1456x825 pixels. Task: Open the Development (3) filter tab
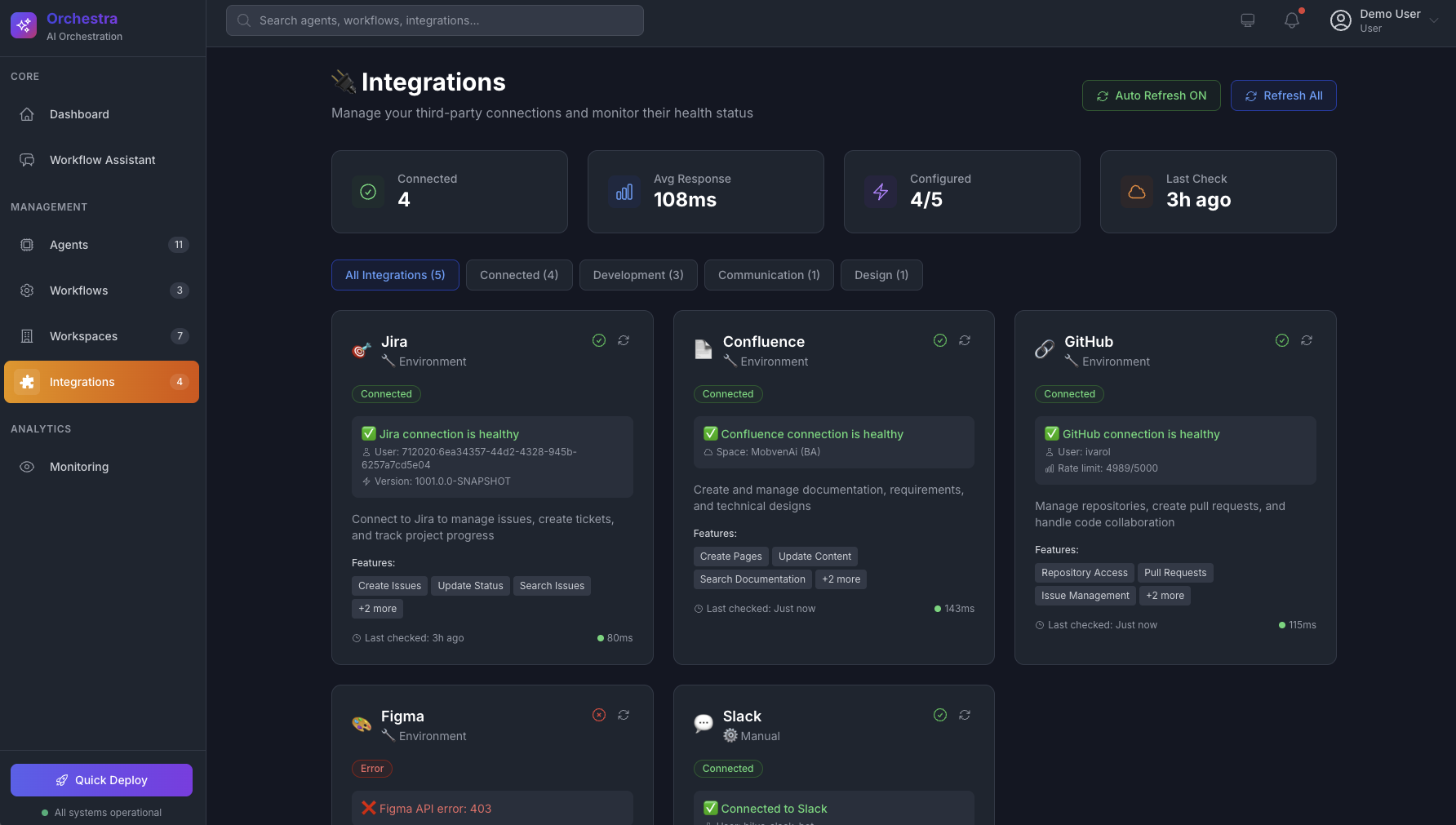click(638, 275)
